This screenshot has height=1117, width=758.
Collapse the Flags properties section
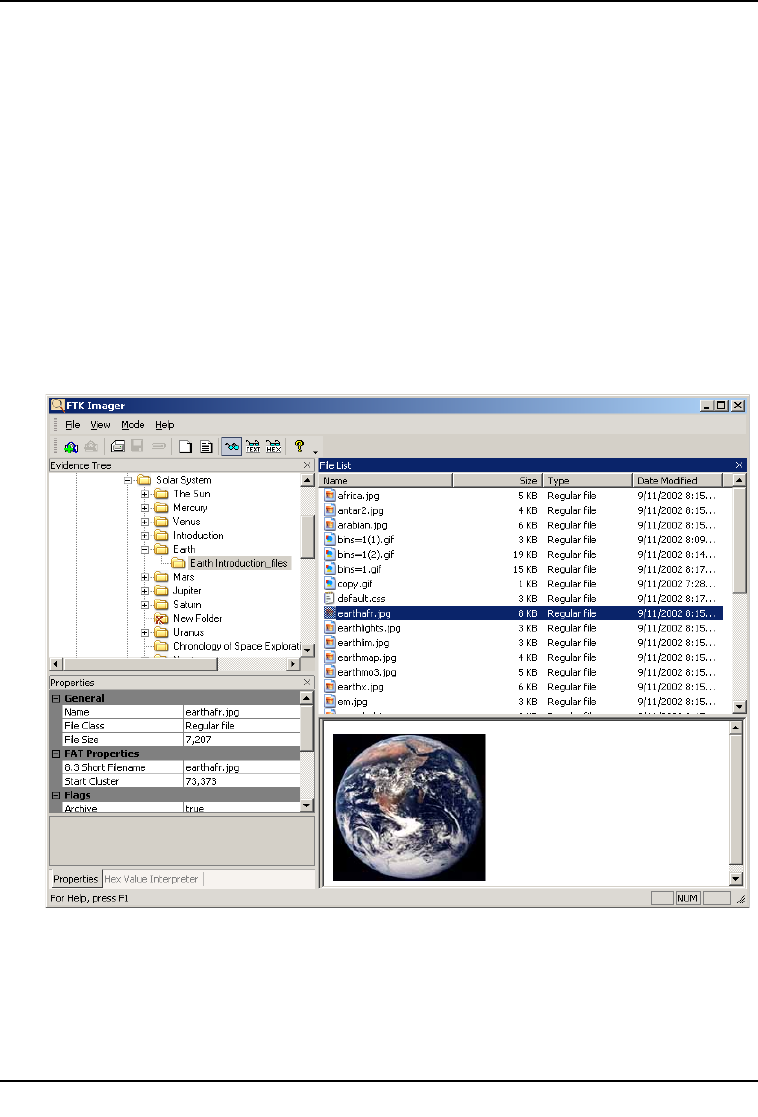click(x=56, y=795)
